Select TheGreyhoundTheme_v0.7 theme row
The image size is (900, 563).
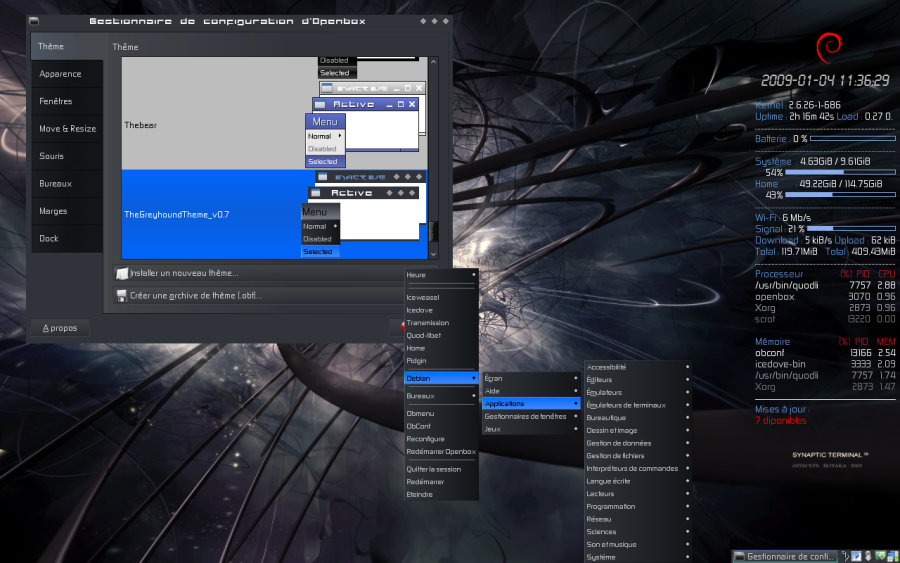[x=274, y=214]
